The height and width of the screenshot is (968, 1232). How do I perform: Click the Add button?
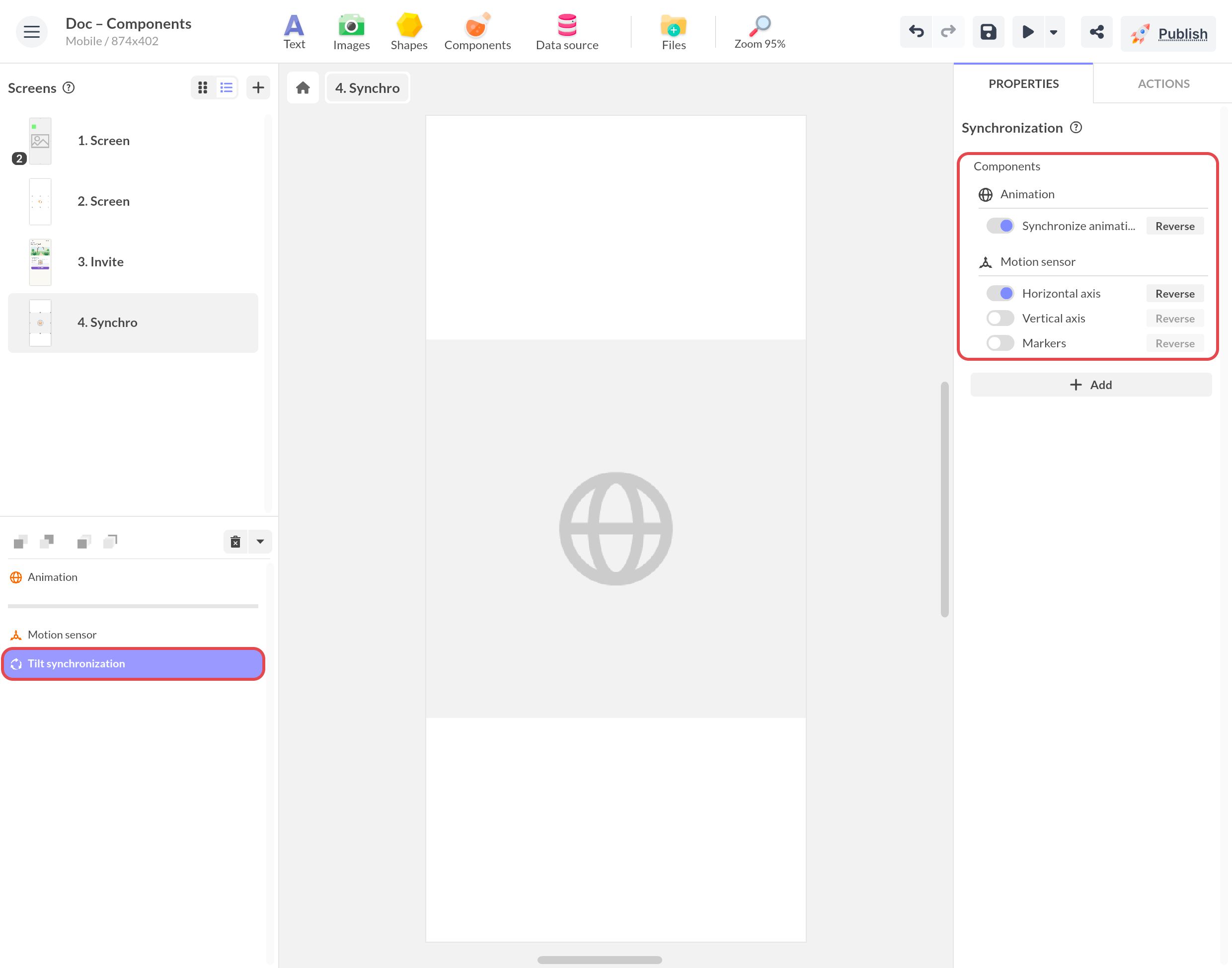1091,385
